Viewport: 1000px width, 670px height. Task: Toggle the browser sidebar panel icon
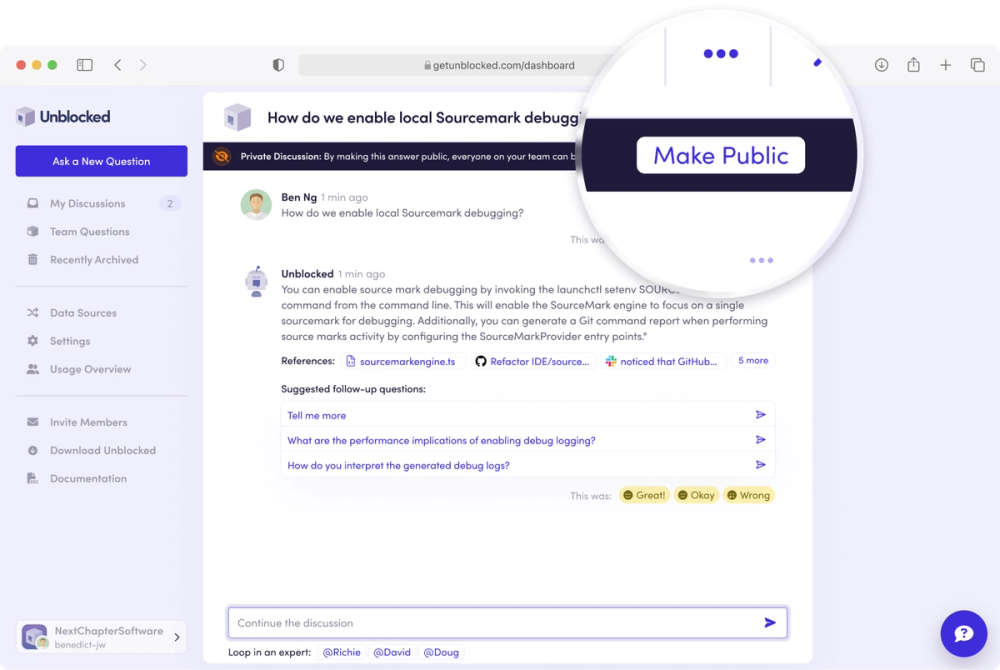85,65
